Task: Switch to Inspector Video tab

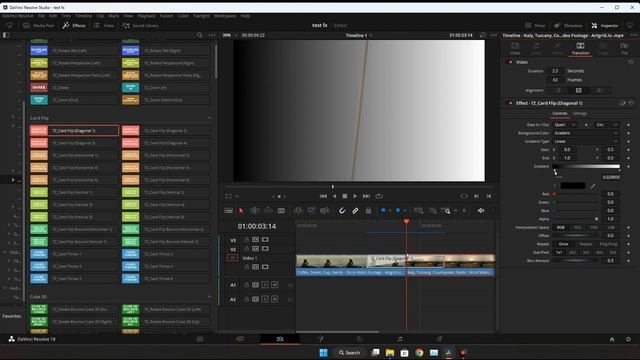Action: pyautogui.click(x=515, y=48)
